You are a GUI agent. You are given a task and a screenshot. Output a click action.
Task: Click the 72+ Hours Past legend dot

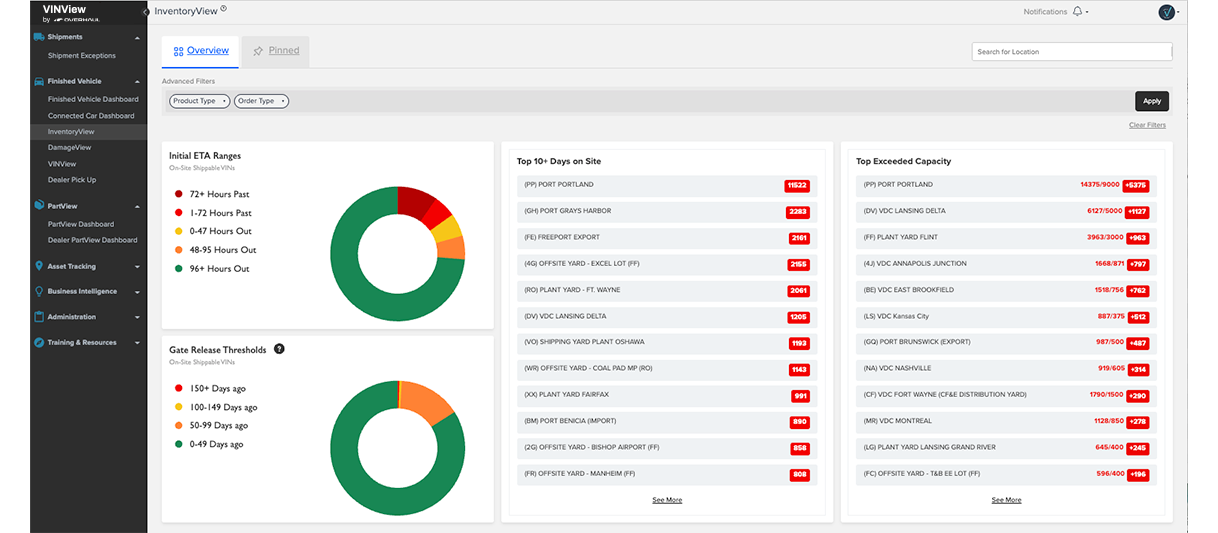coord(178,194)
